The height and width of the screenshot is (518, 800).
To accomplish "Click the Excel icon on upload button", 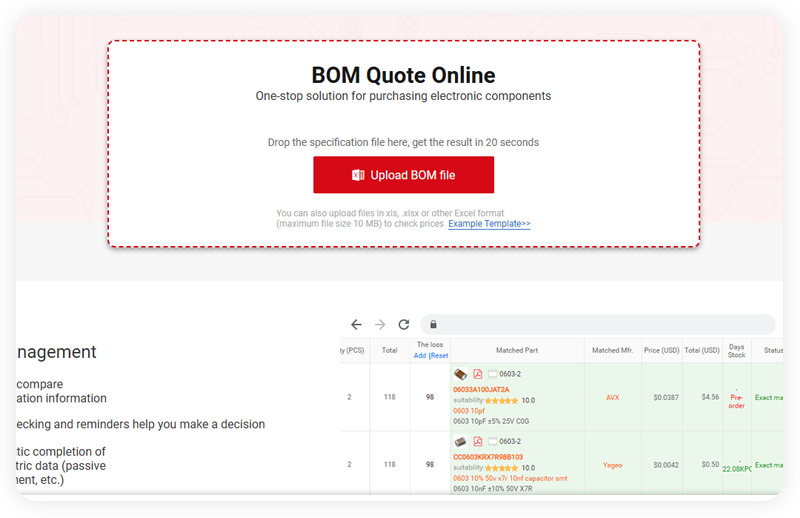I will [358, 176].
